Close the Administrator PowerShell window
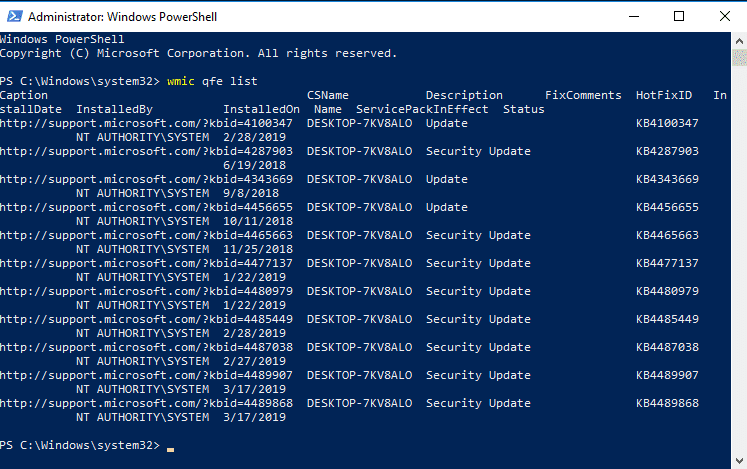 [725, 16]
